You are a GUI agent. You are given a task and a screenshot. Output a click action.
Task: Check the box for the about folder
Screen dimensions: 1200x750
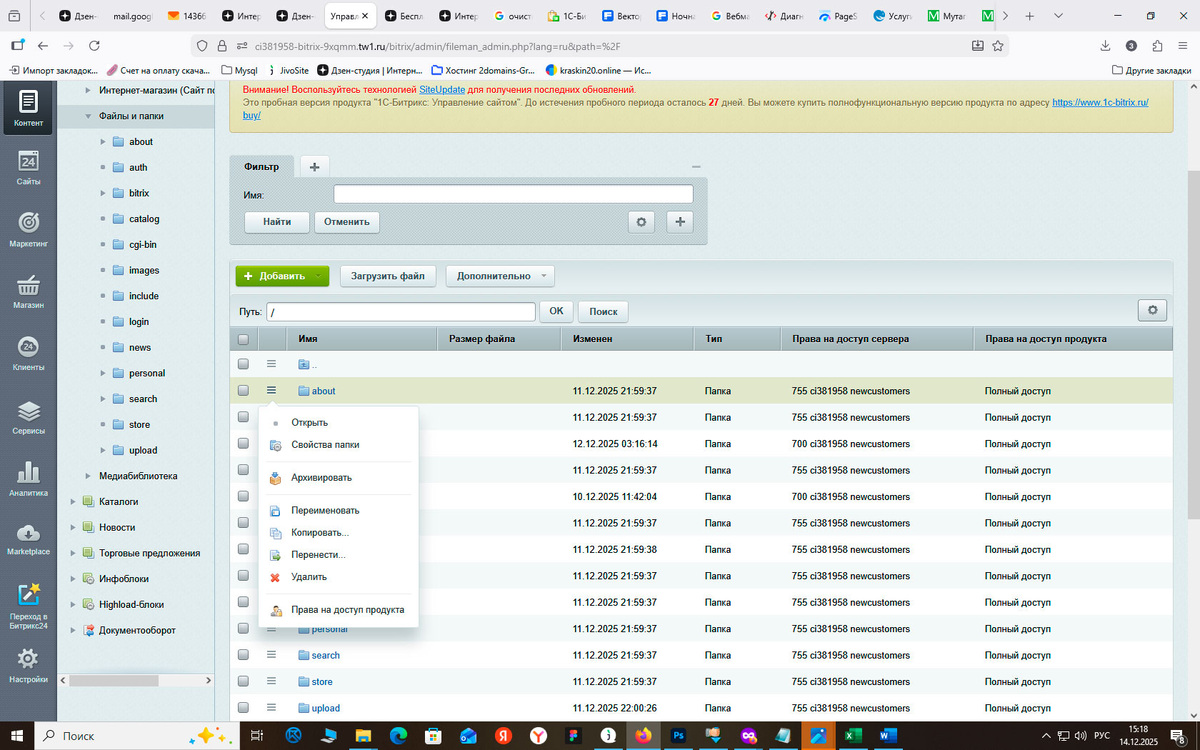coord(243,390)
